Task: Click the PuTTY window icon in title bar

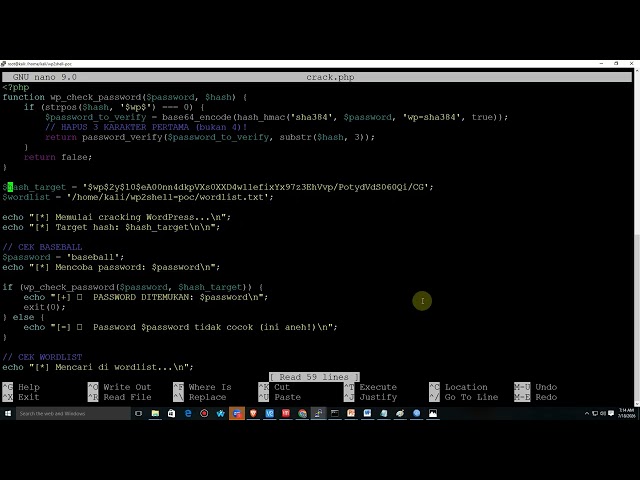Action: point(4,64)
